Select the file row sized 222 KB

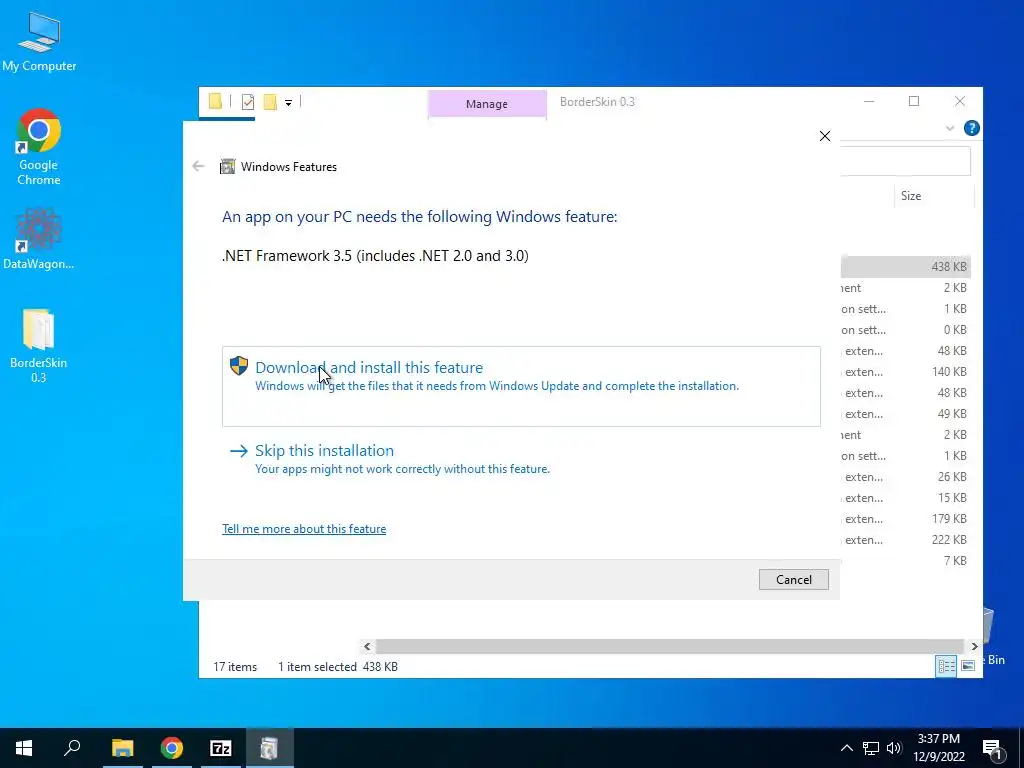[x=906, y=539]
